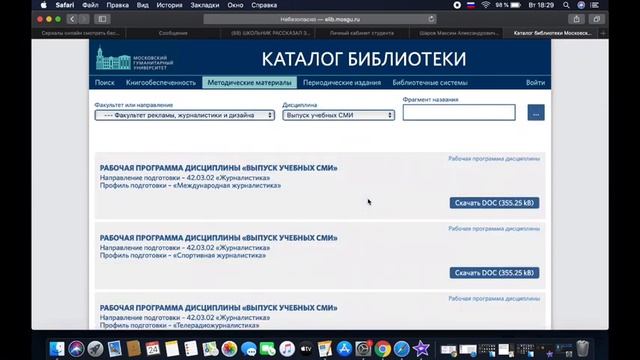This screenshot has height=360, width=640.
Task: Switch to the Личный кабинет студента browser tab
Action: [x=362, y=33]
